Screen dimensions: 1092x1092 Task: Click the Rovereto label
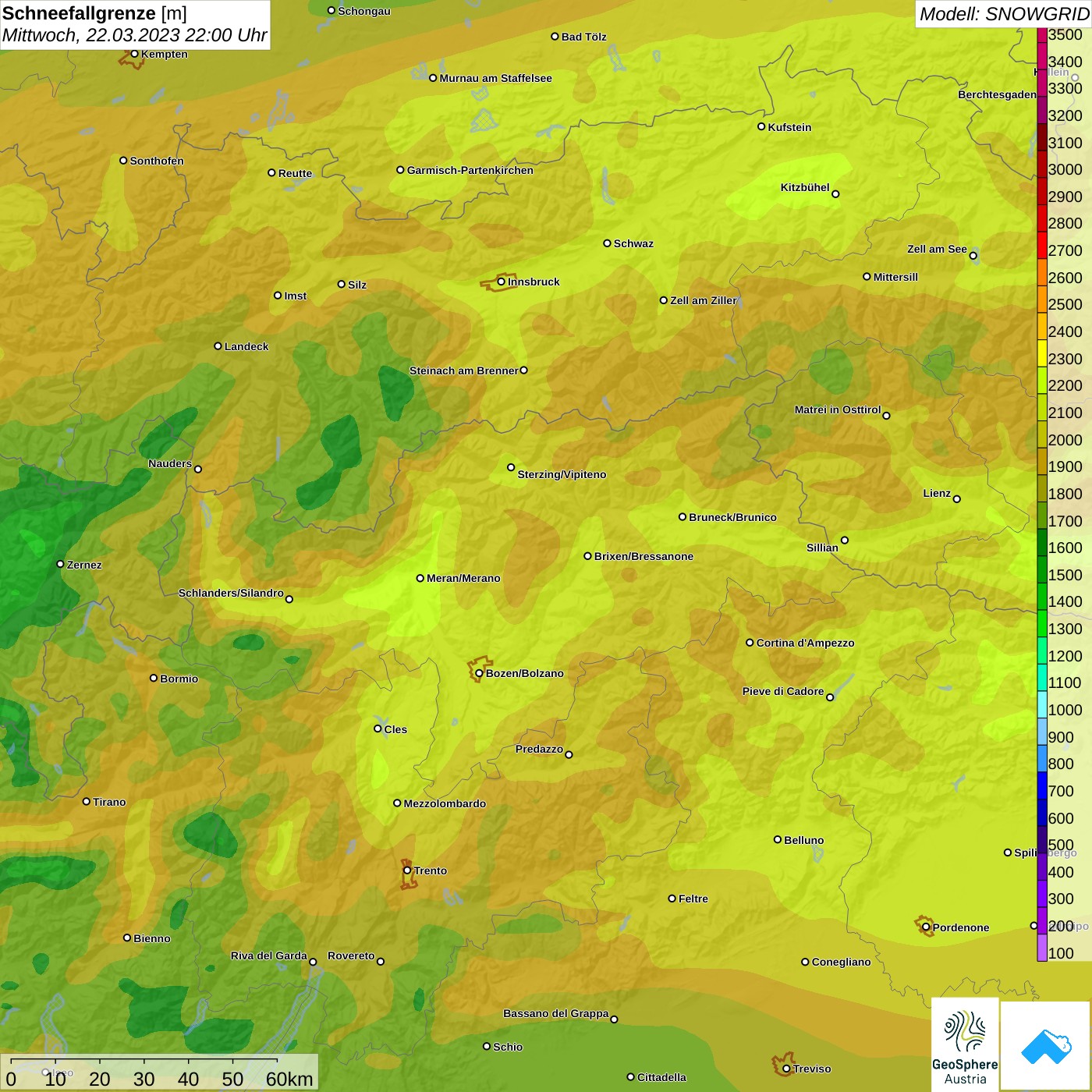352,955
